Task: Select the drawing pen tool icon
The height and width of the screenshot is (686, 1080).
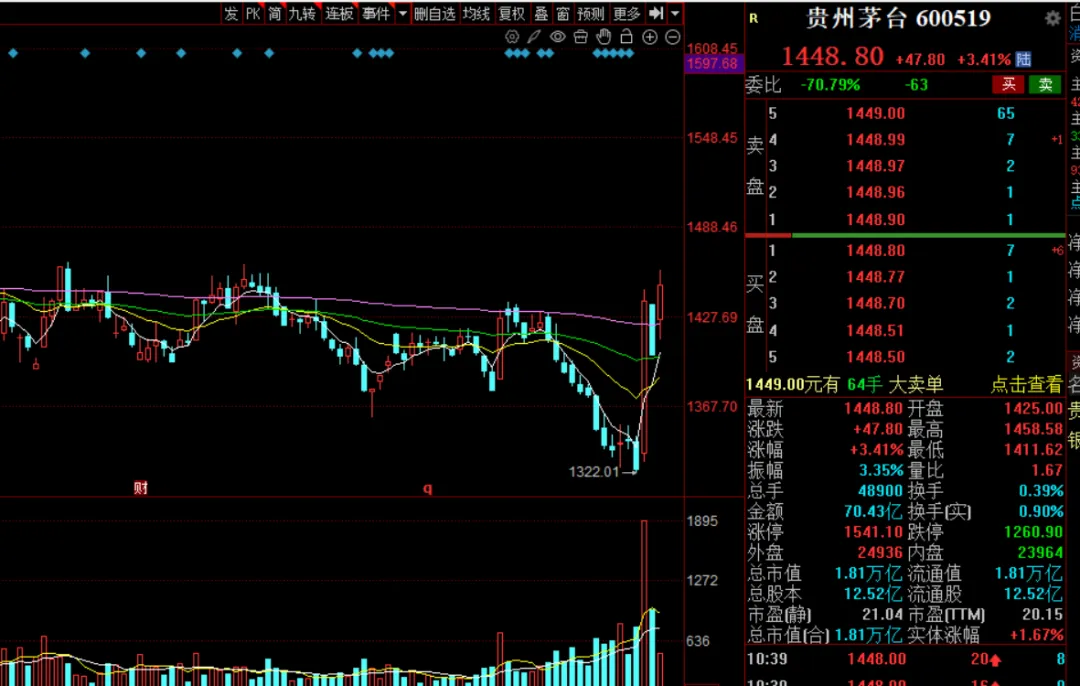Action: coord(534,37)
